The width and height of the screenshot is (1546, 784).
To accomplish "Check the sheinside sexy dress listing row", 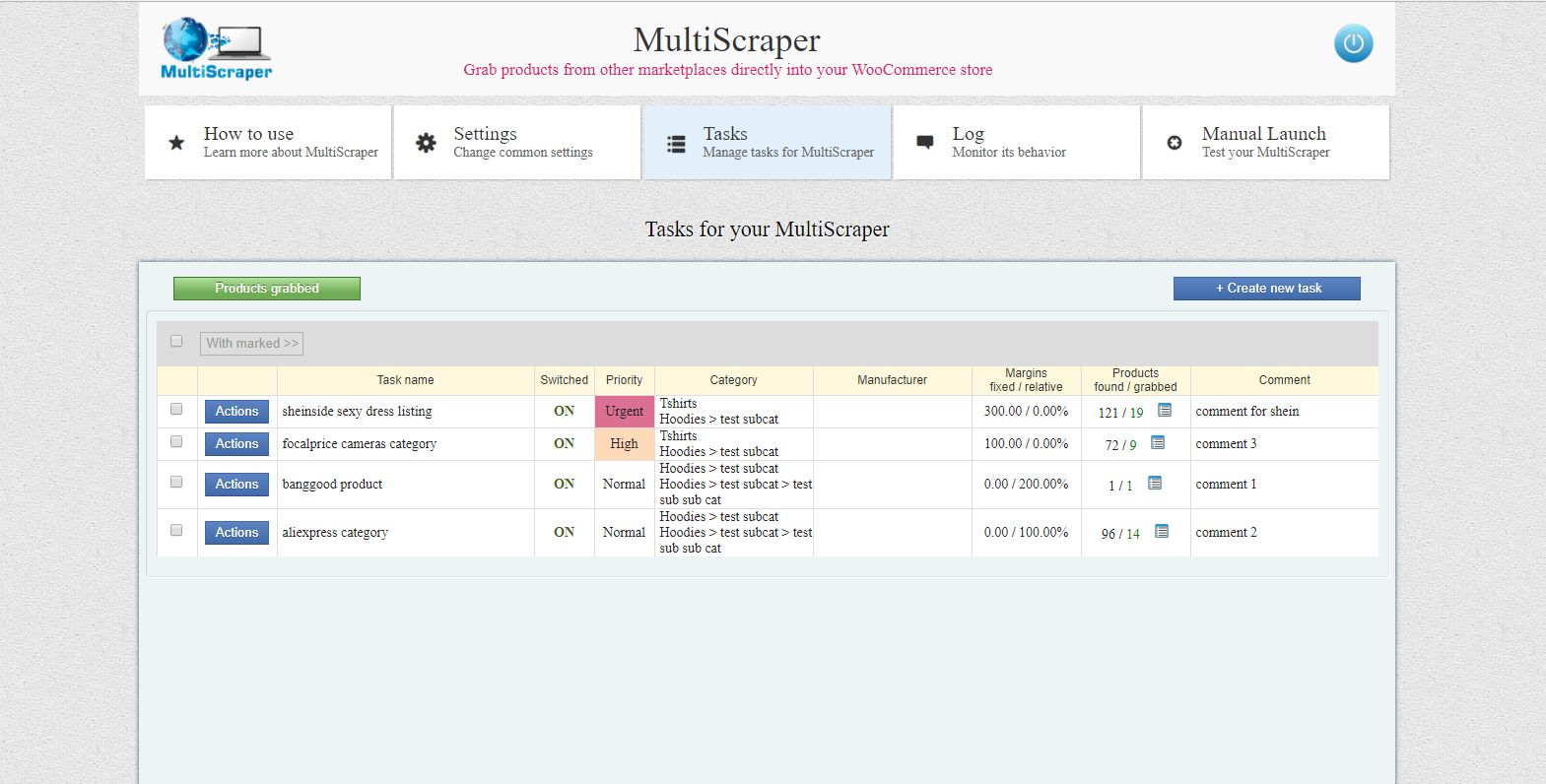I will [x=176, y=409].
